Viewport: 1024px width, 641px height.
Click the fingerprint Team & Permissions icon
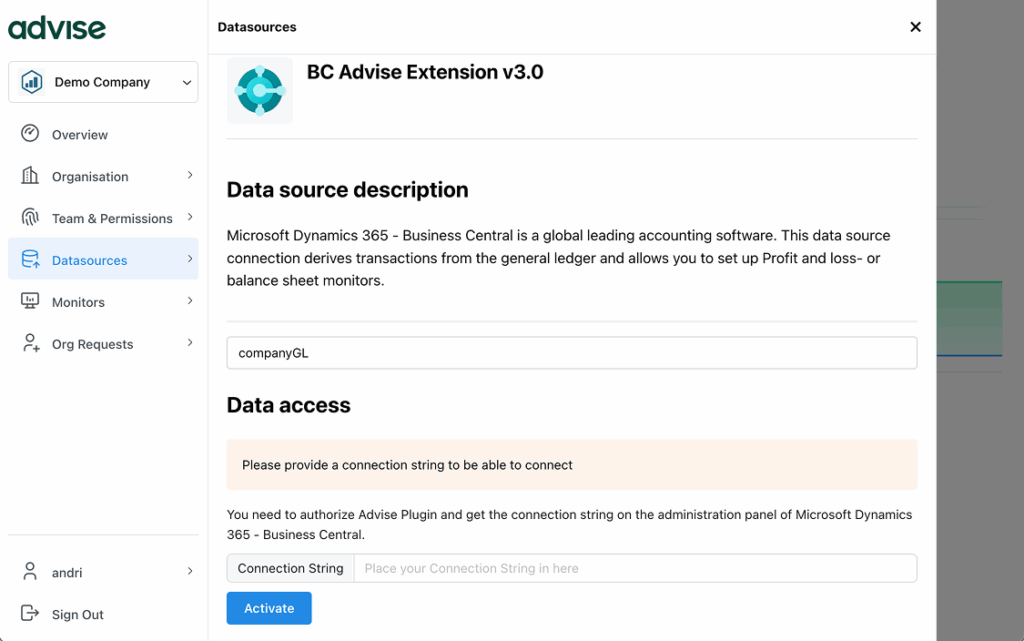coord(30,218)
